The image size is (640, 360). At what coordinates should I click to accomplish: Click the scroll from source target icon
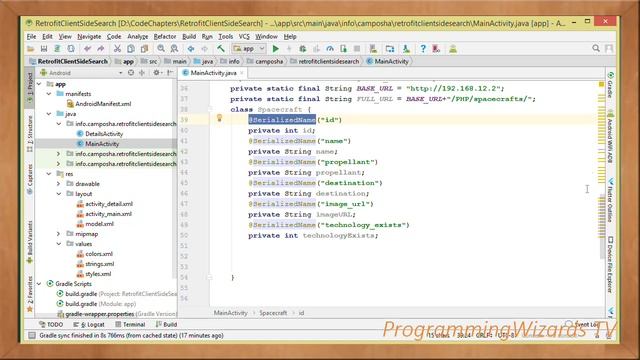pyautogui.click(x=131, y=73)
